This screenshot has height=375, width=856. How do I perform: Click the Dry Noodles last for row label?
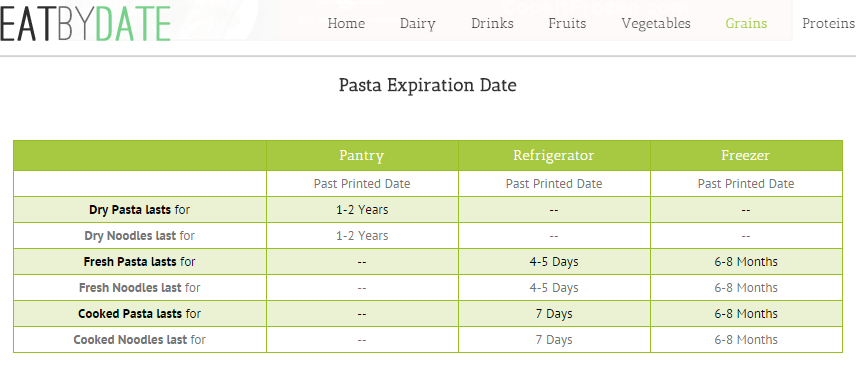coord(140,236)
